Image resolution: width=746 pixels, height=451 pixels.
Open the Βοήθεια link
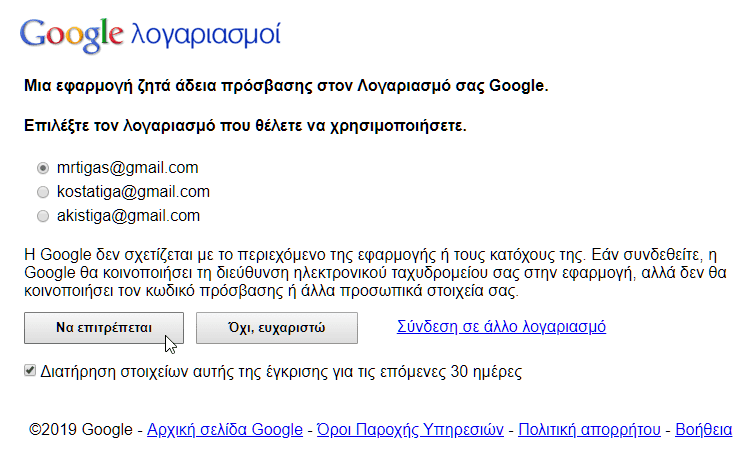coord(704,430)
